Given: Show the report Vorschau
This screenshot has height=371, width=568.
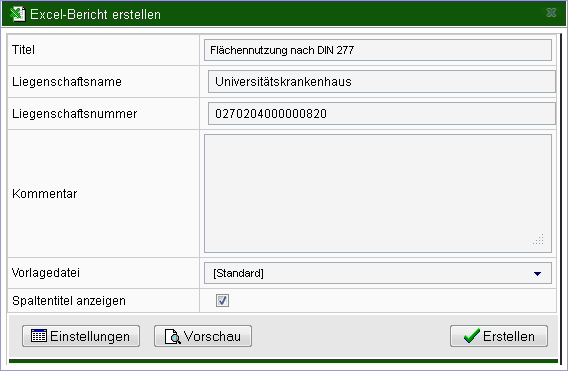Looking at the screenshot, I should [203, 336].
